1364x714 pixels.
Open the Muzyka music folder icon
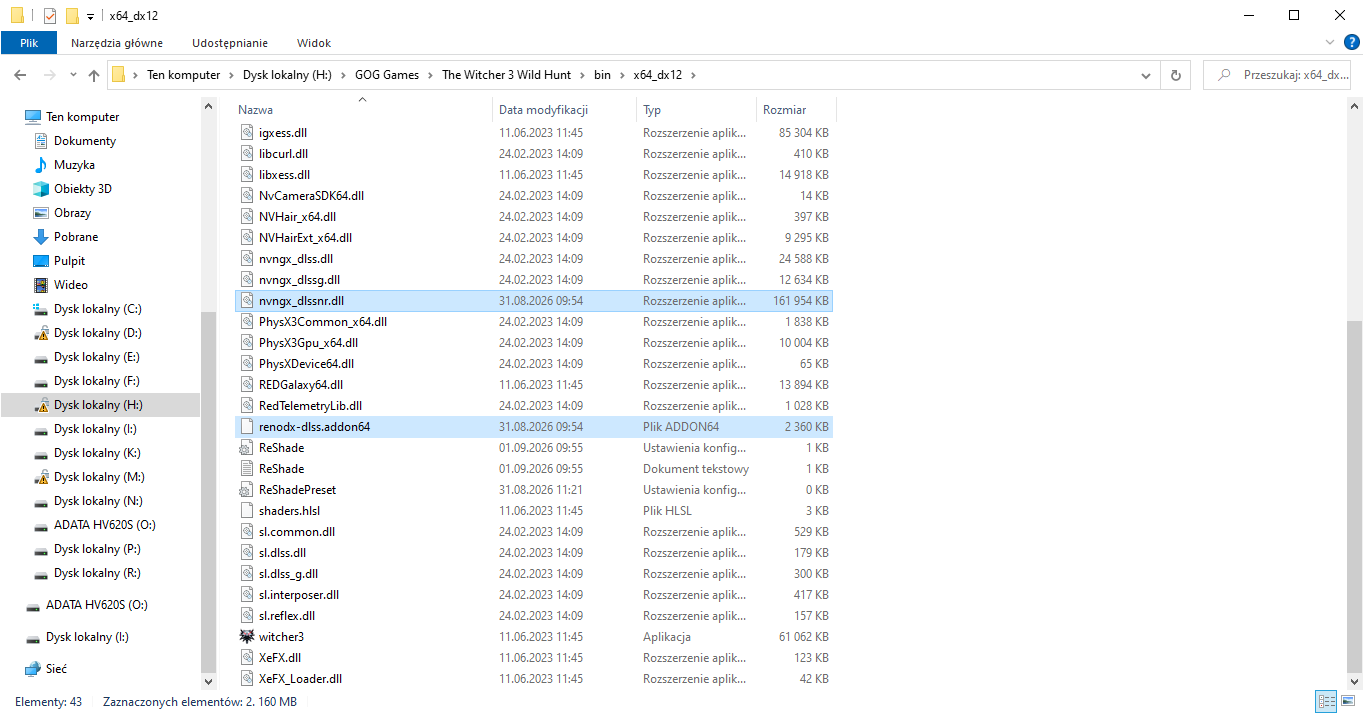pyautogui.click(x=41, y=165)
